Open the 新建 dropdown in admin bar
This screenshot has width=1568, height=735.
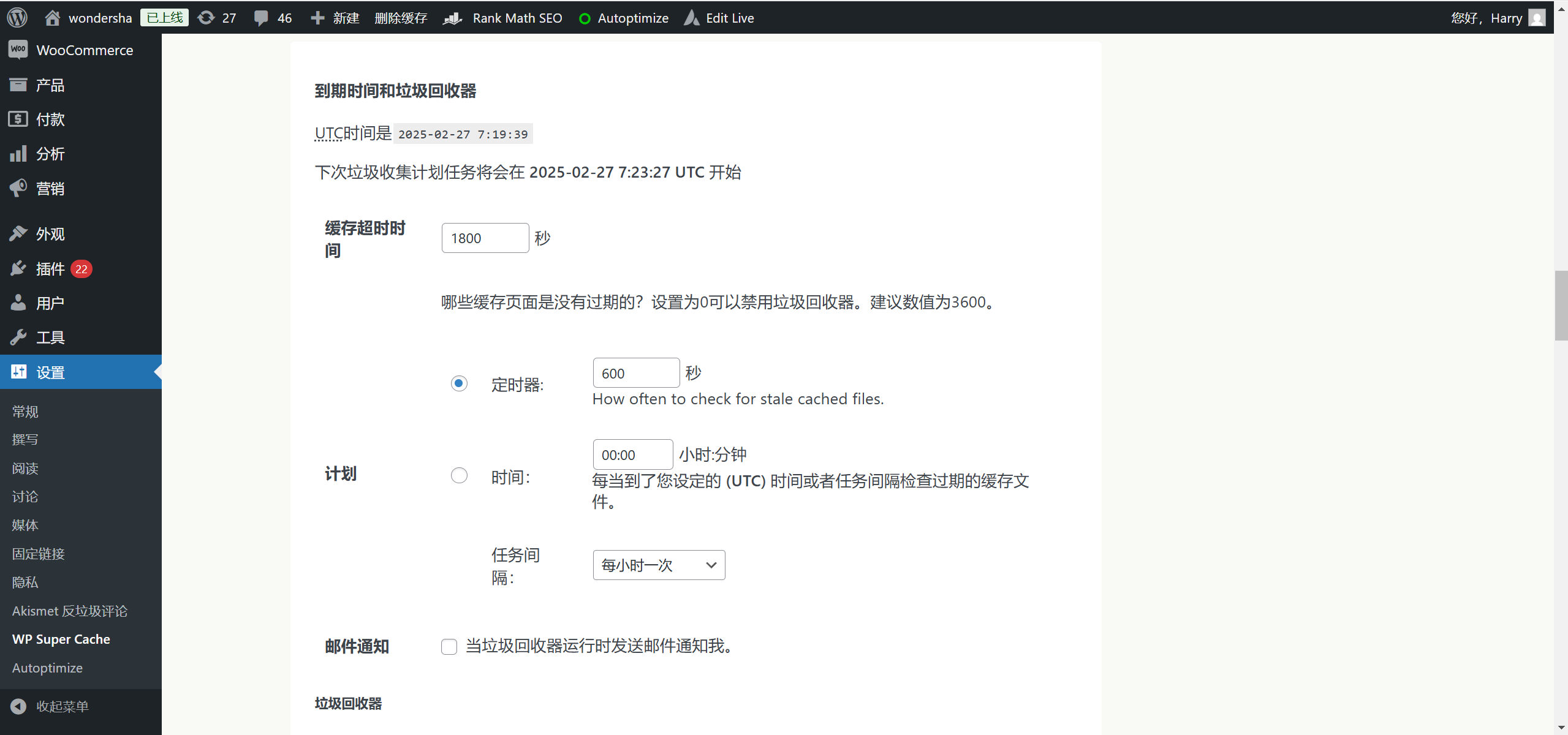(334, 17)
